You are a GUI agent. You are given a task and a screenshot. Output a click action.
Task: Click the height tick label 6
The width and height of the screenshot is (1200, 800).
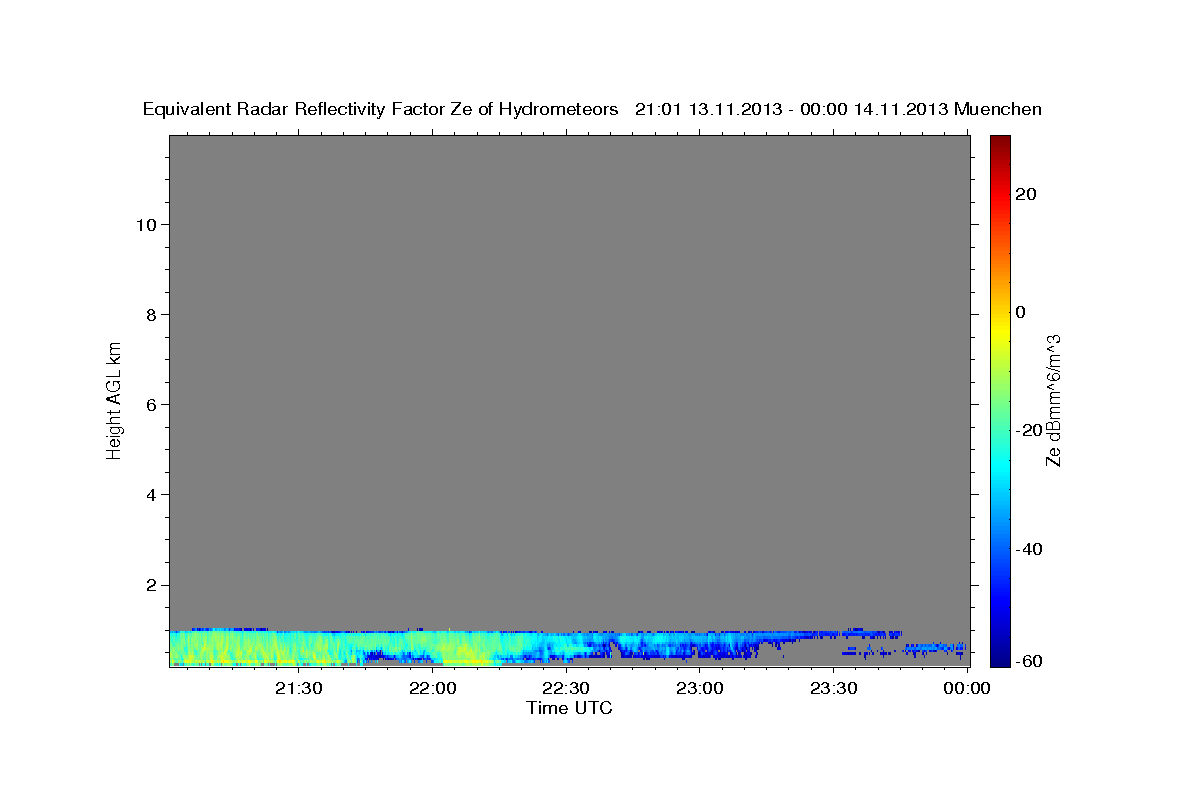pos(150,405)
